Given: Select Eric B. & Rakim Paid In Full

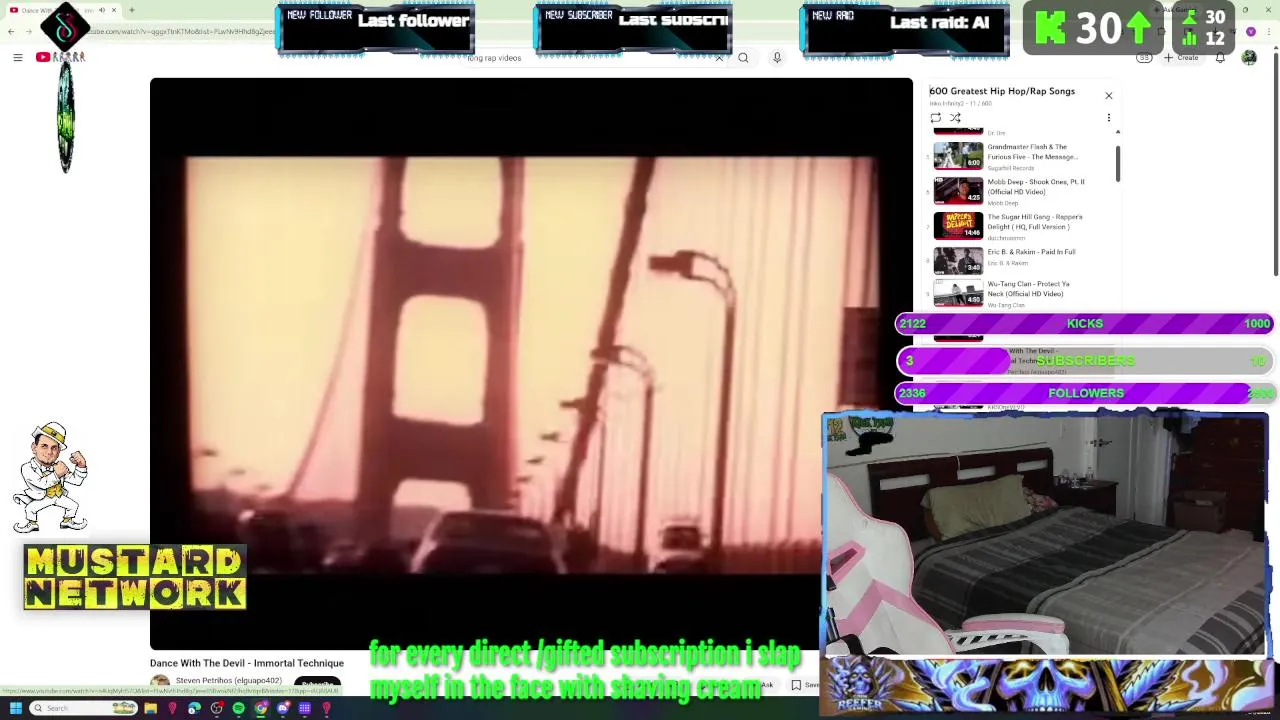Looking at the screenshot, I should [x=1031, y=252].
